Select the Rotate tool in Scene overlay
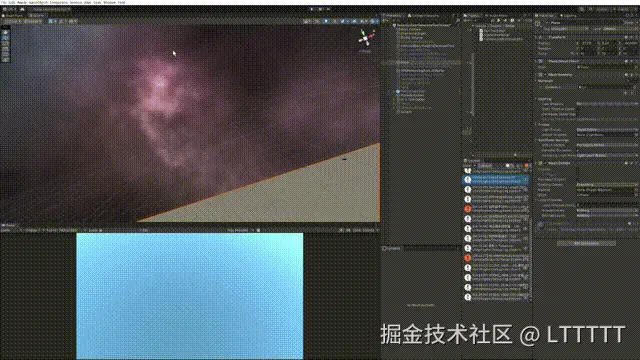The width and height of the screenshot is (640, 360). pyautogui.click(x=5, y=43)
